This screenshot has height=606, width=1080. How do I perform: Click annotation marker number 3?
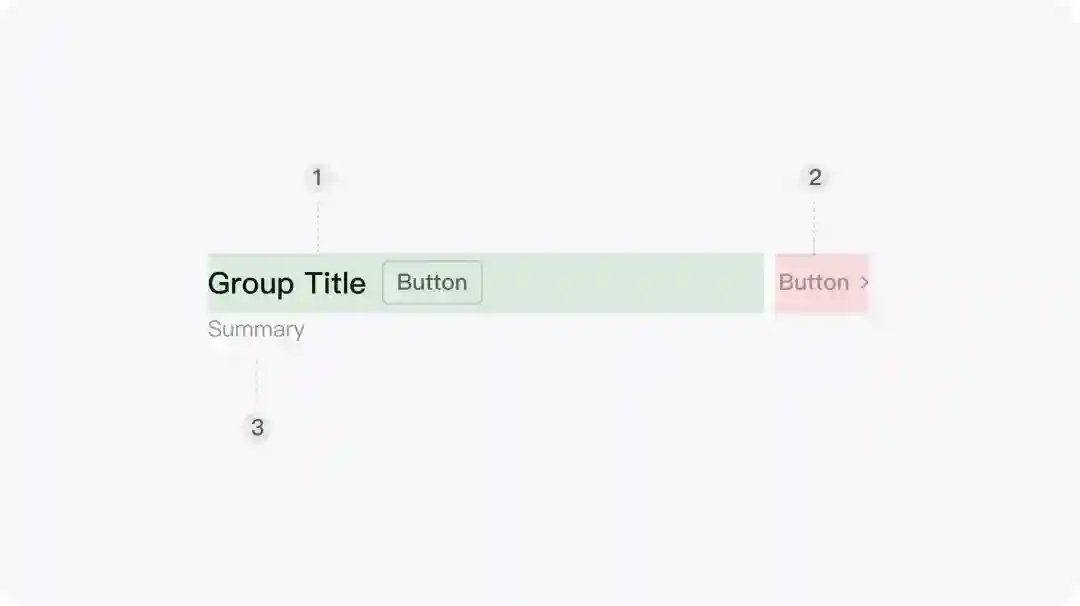257,428
